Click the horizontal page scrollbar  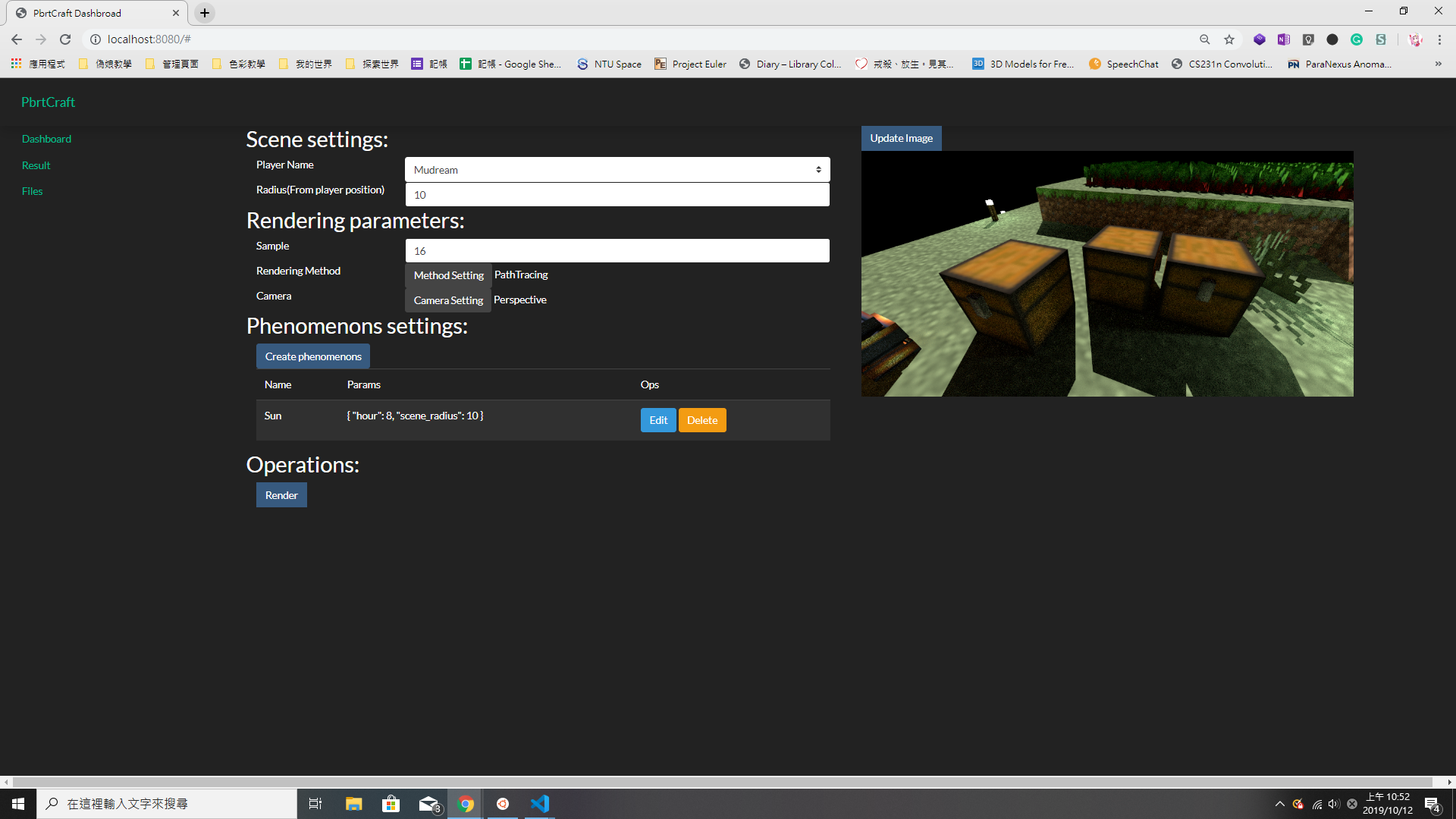pos(722,782)
